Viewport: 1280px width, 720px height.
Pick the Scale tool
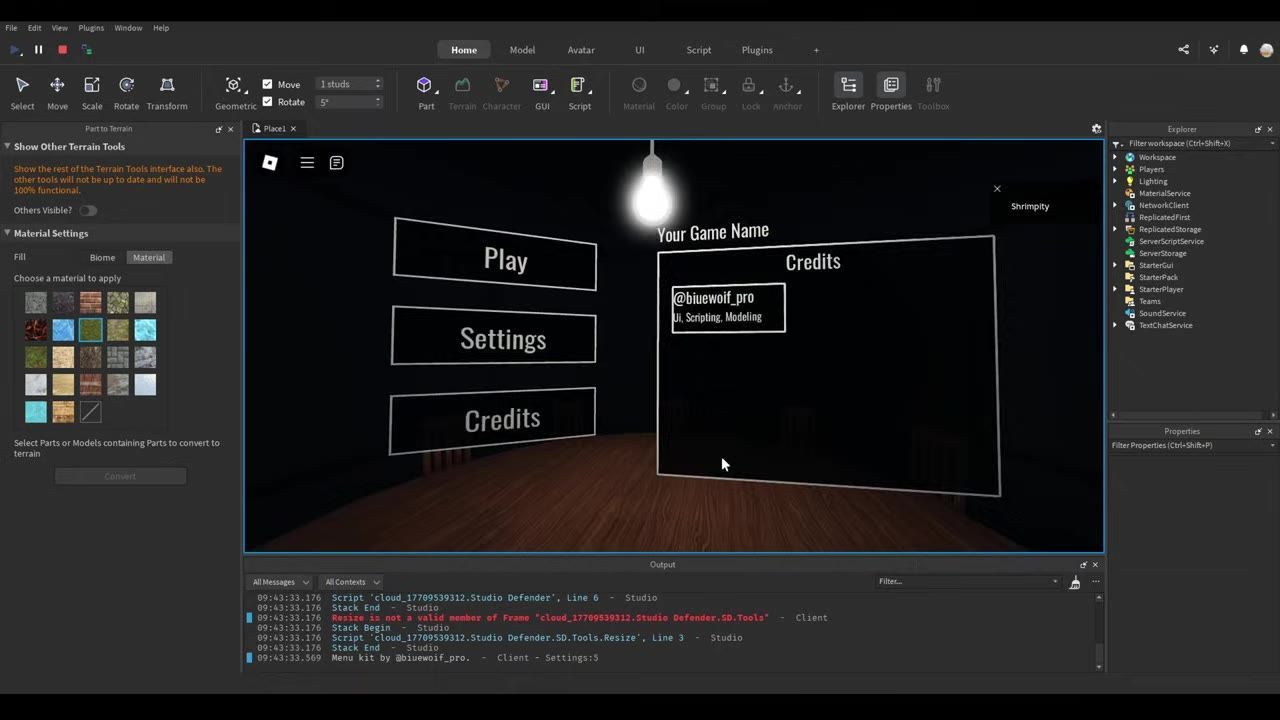click(92, 93)
